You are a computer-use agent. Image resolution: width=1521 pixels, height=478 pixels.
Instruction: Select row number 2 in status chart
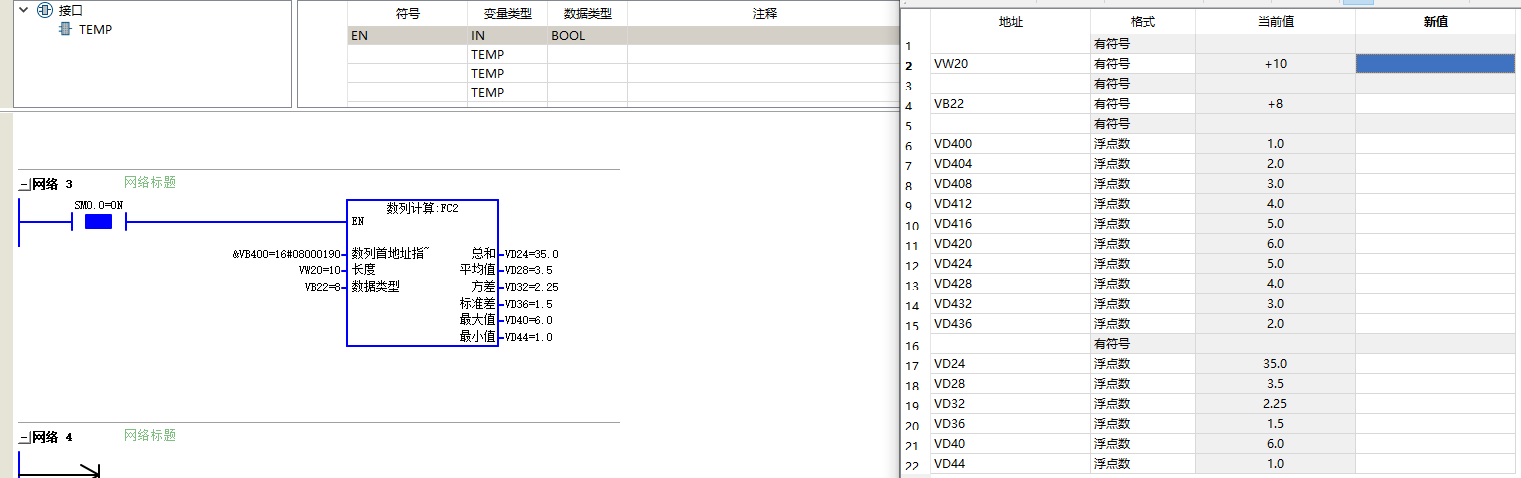tap(915, 66)
